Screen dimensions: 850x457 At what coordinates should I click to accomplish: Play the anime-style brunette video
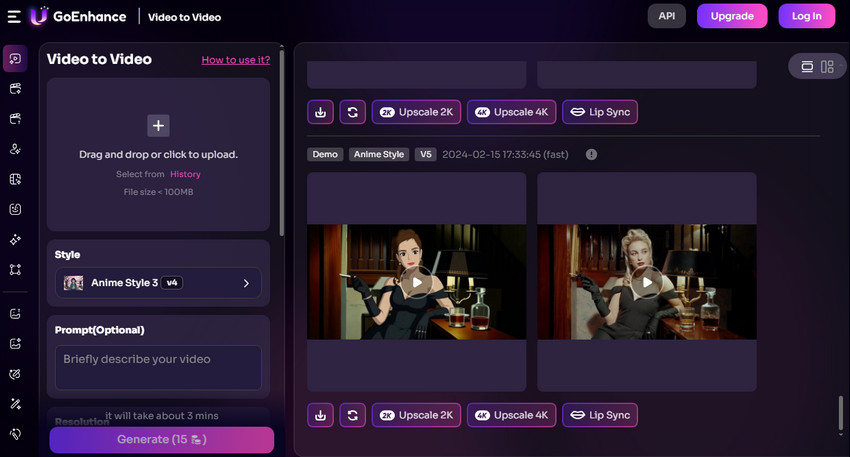click(417, 282)
